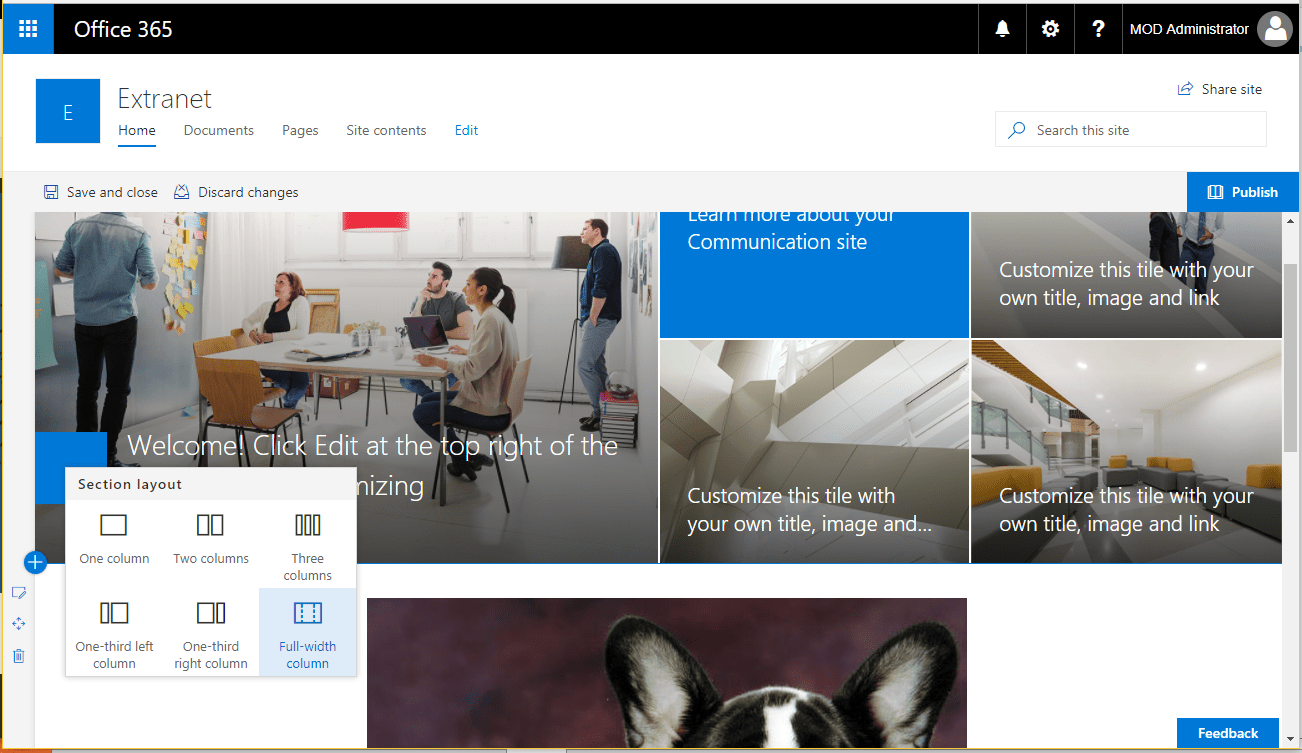
Task: Choose One-third left column layout
Action: [114, 632]
